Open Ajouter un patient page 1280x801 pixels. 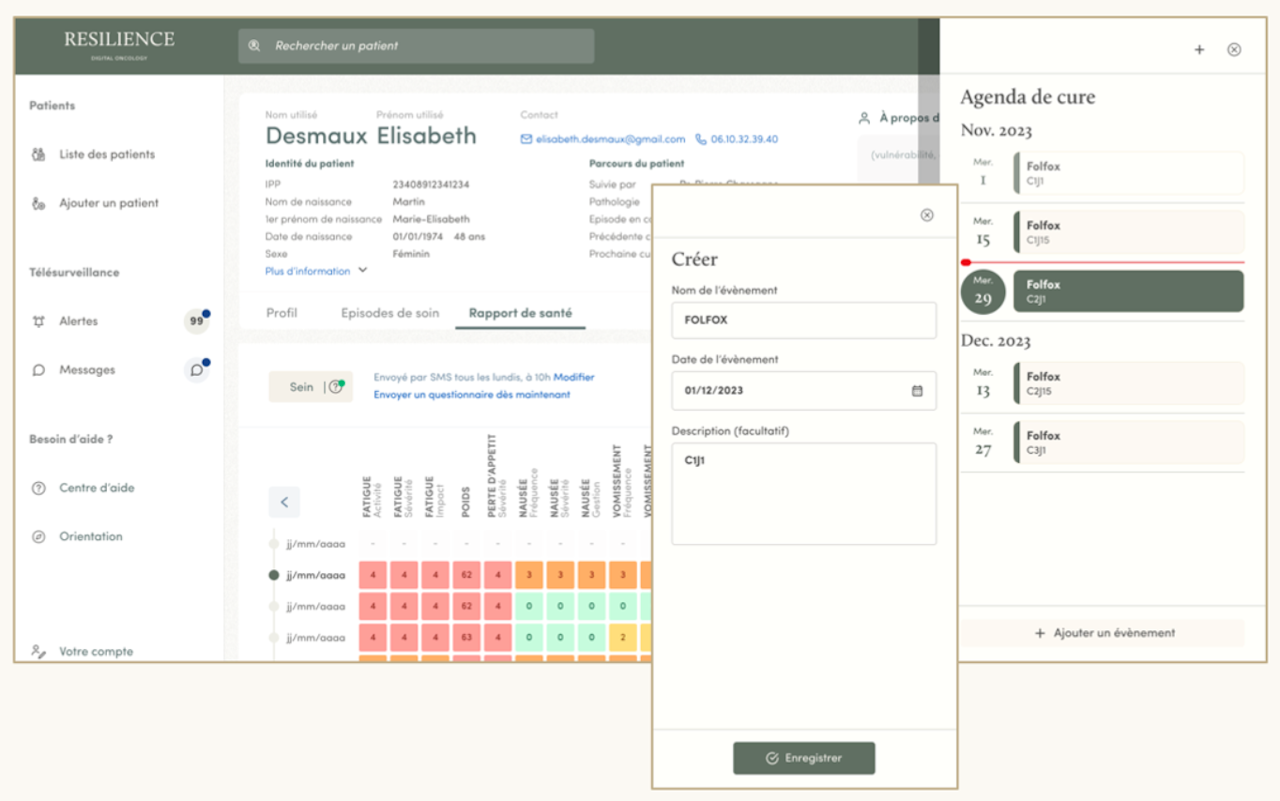(108, 203)
